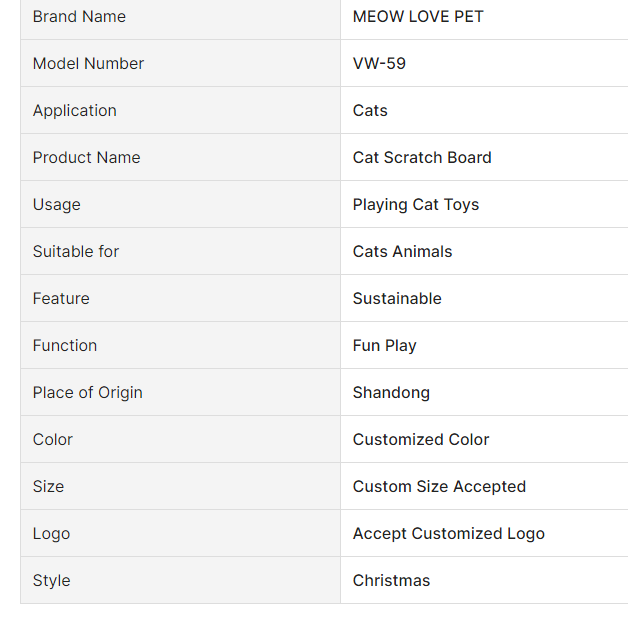628x624 pixels.
Task: Select the 'Playing Cat Toys' usage value
Action: 416,204
